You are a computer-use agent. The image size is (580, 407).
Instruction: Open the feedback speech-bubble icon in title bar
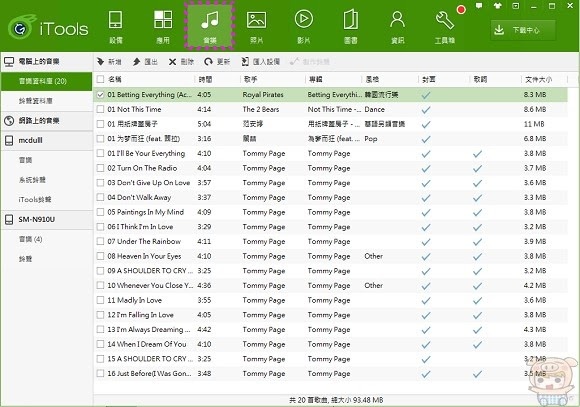(x=479, y=6)
